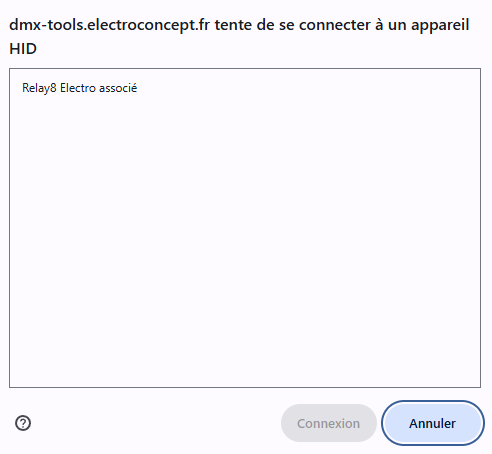Viewport: 492px width, 454px height.
Task: Click the Annuler button
Action: 432,423
